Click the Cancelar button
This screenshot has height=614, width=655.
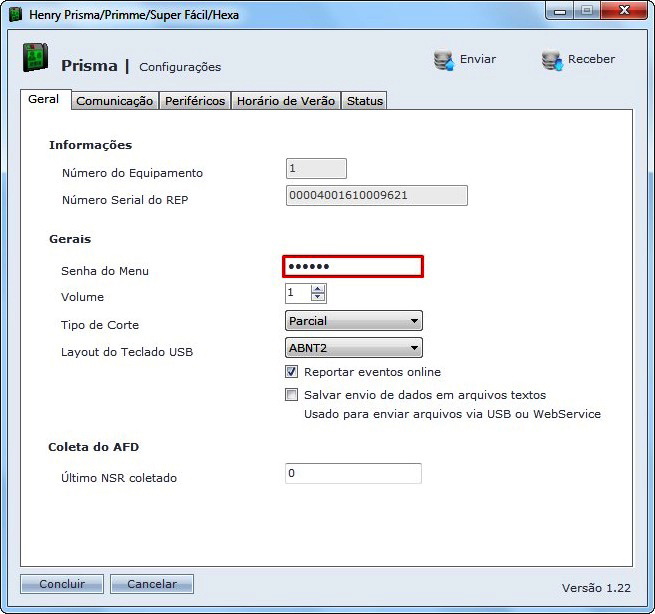tap(152, 584)
